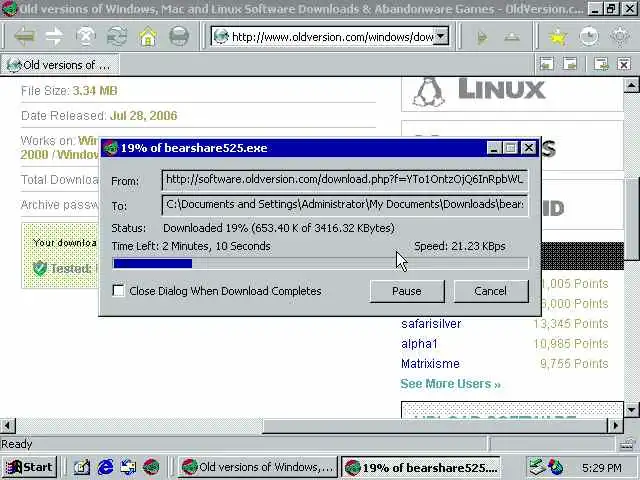Pause the bearshare525.exe download
This screenshot has width=640, height=480.
click(407, 291)
